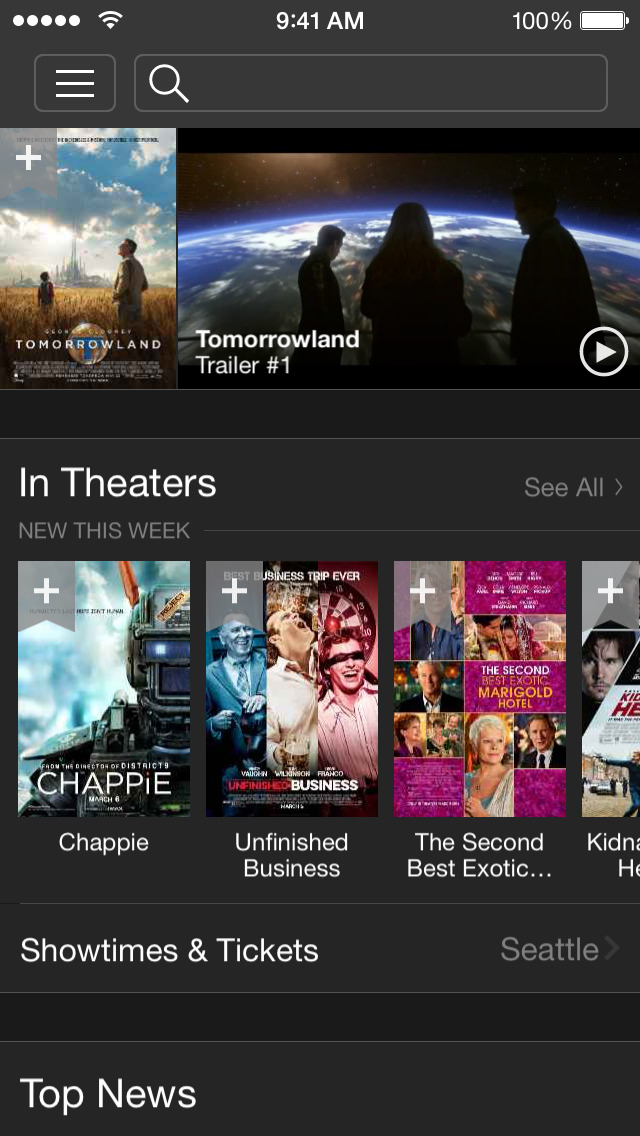The image size is (640, 1136).
Task: Tap the Tomorrowland Trailer #1 title
Action: click(278, 351)
